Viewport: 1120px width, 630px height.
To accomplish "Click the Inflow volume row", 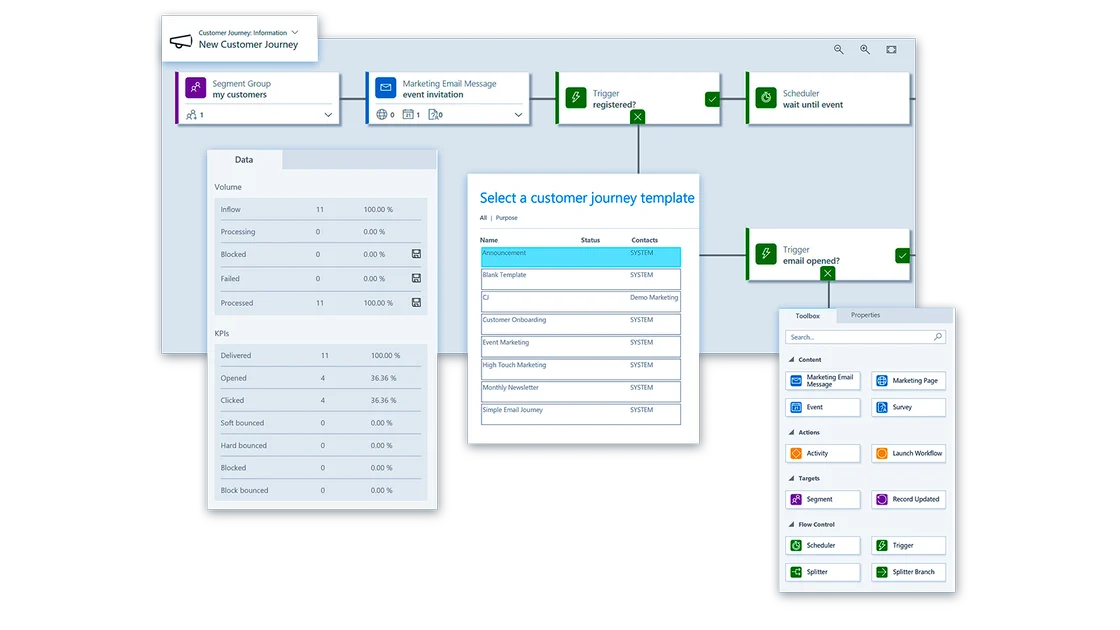I will pyautogui.click(x=321, y=209).
